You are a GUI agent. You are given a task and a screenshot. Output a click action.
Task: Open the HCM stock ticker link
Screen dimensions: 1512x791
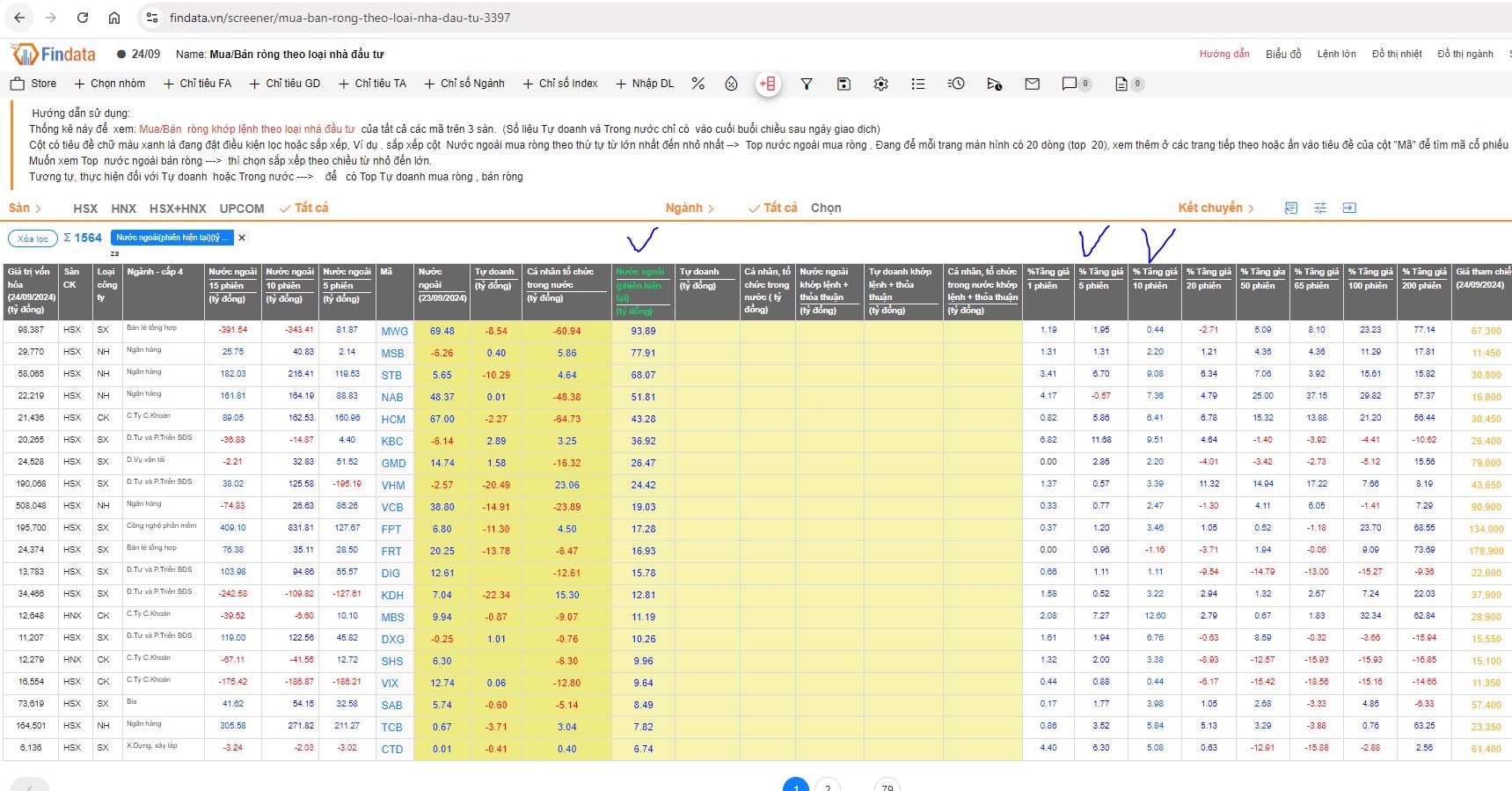click(x=393, y=420)
